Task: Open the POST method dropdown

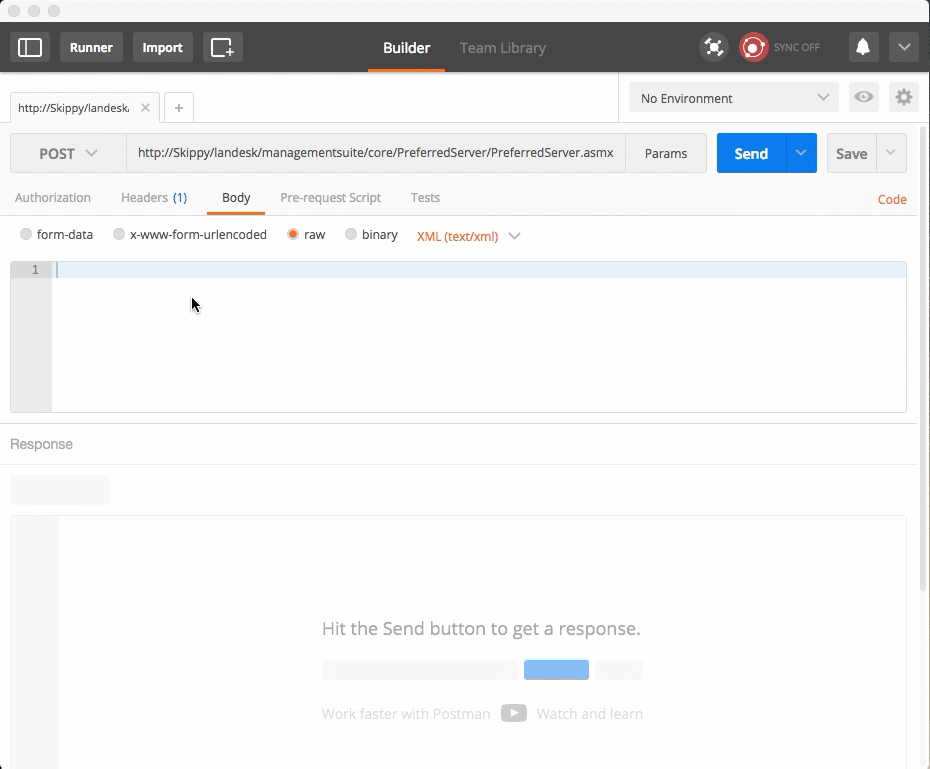Action: pyautogui.click(x=68, y=154)
